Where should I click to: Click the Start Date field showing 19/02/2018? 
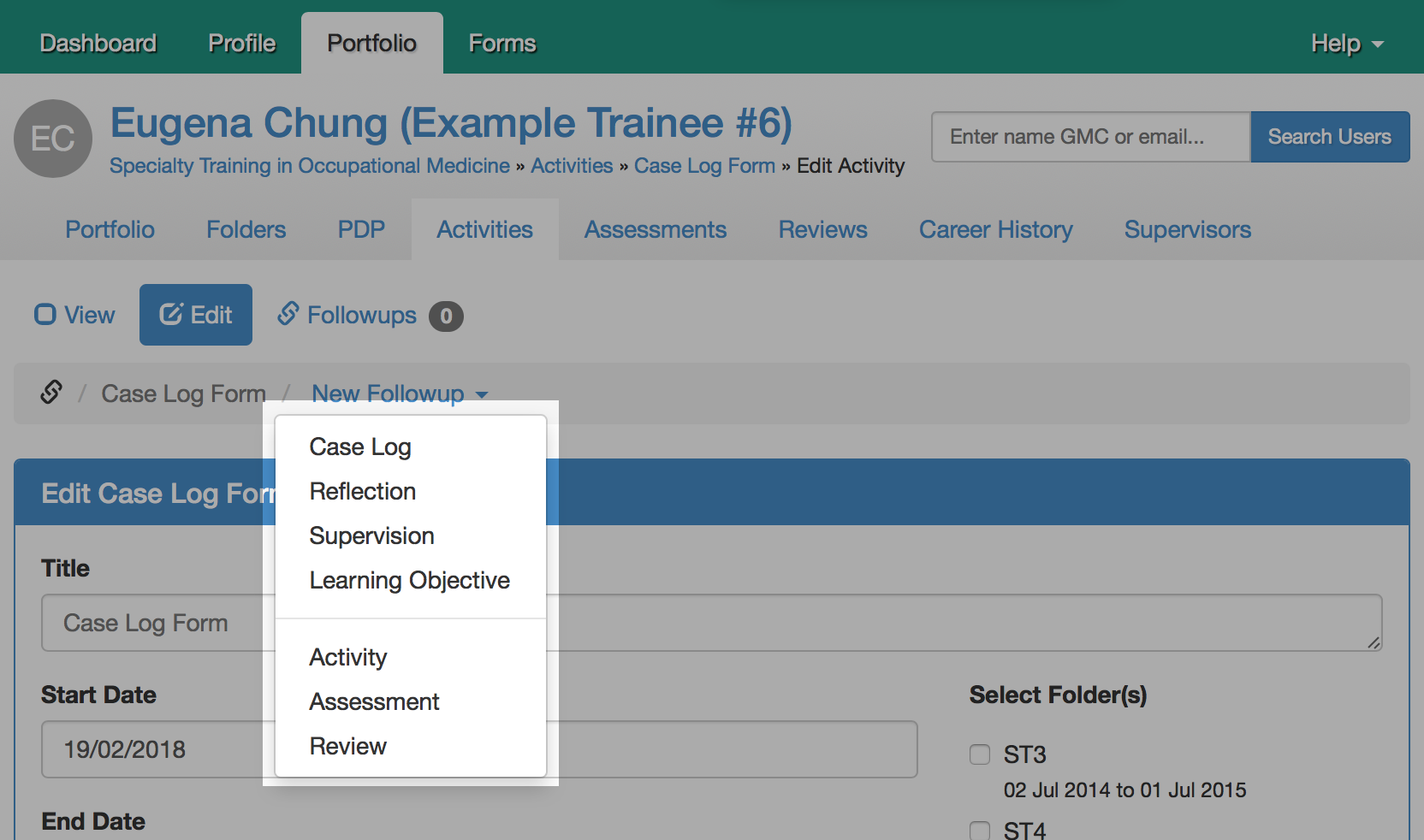point(479,749)
